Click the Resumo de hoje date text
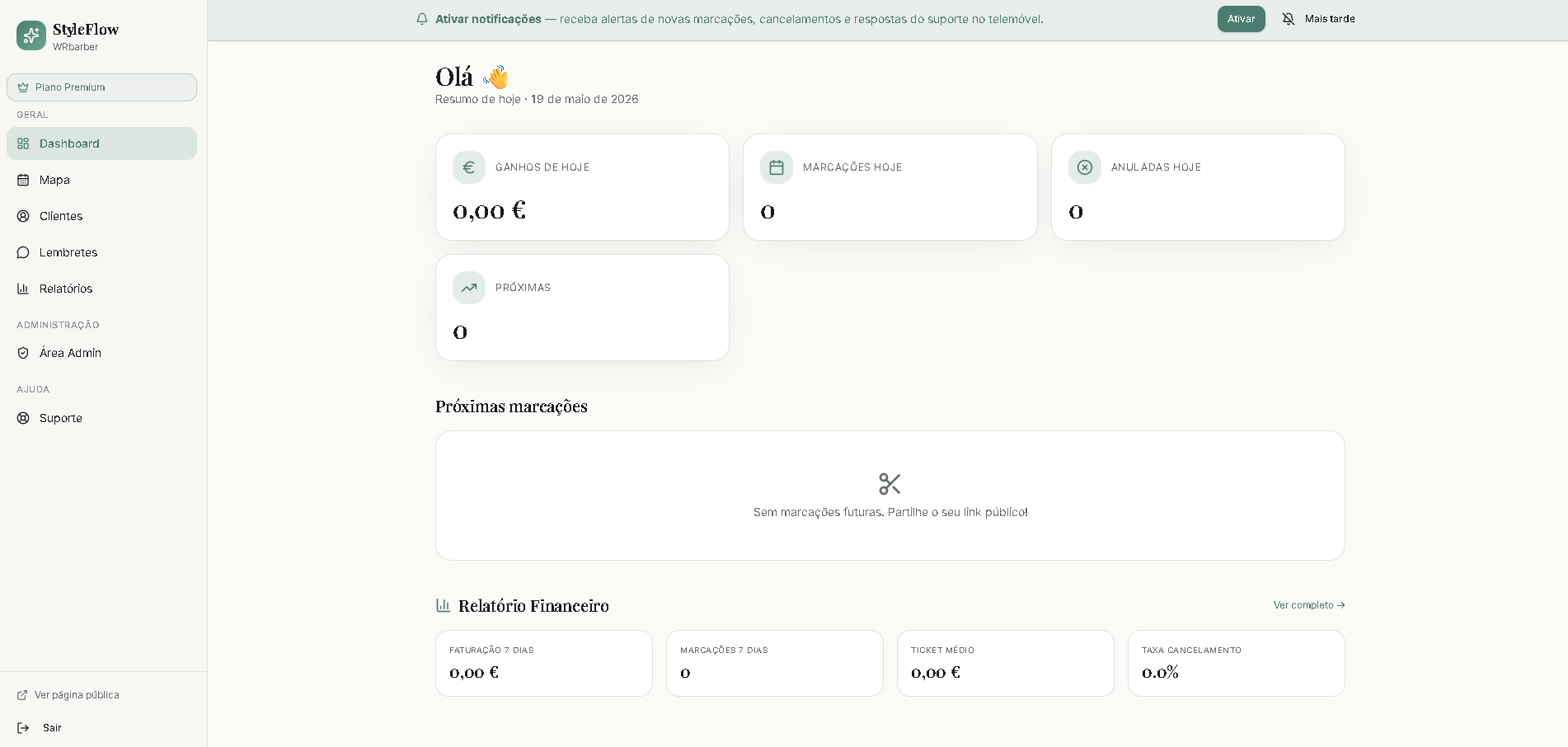Image resolution: width=1568 pixels, height=747 pixels. coord(537,99)
